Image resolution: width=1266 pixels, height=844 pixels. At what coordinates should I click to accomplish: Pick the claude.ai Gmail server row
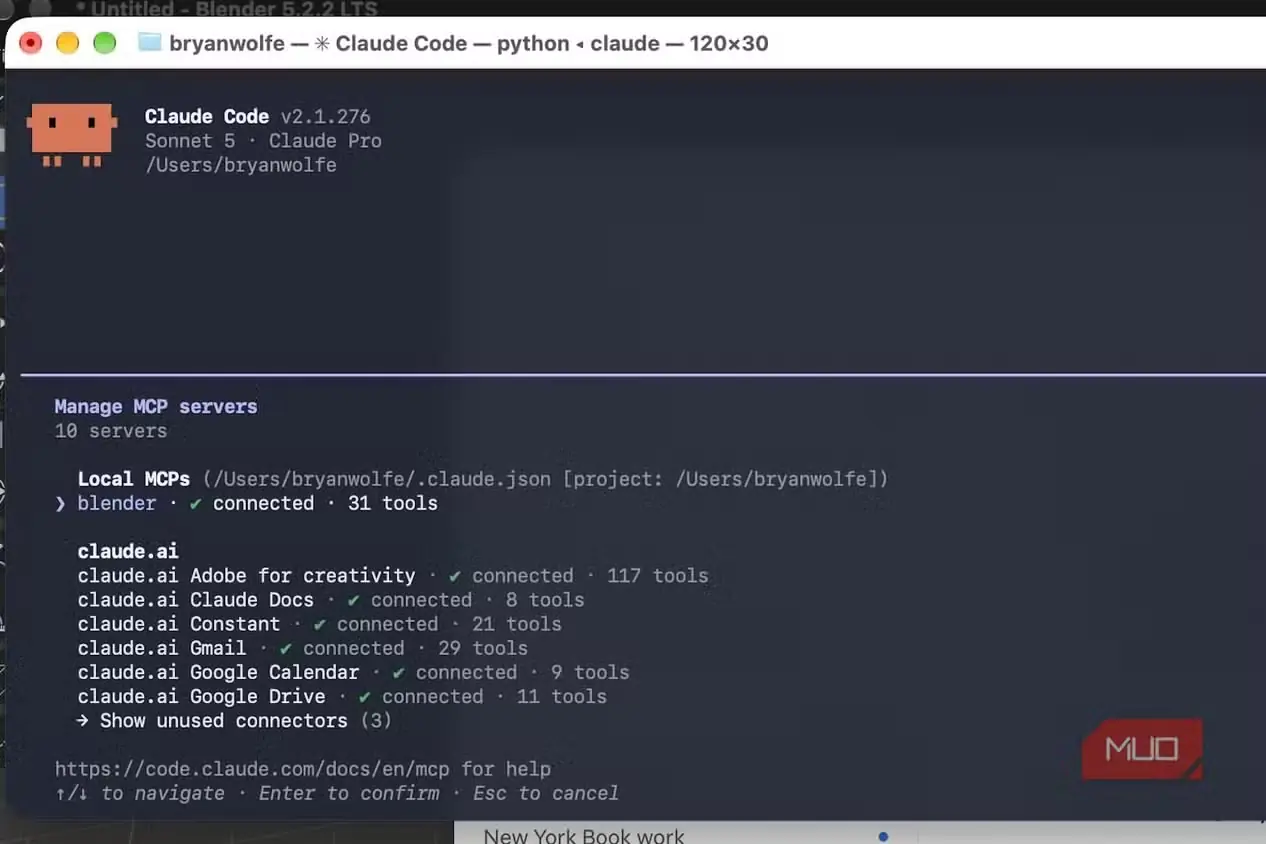tap(303, 648)
